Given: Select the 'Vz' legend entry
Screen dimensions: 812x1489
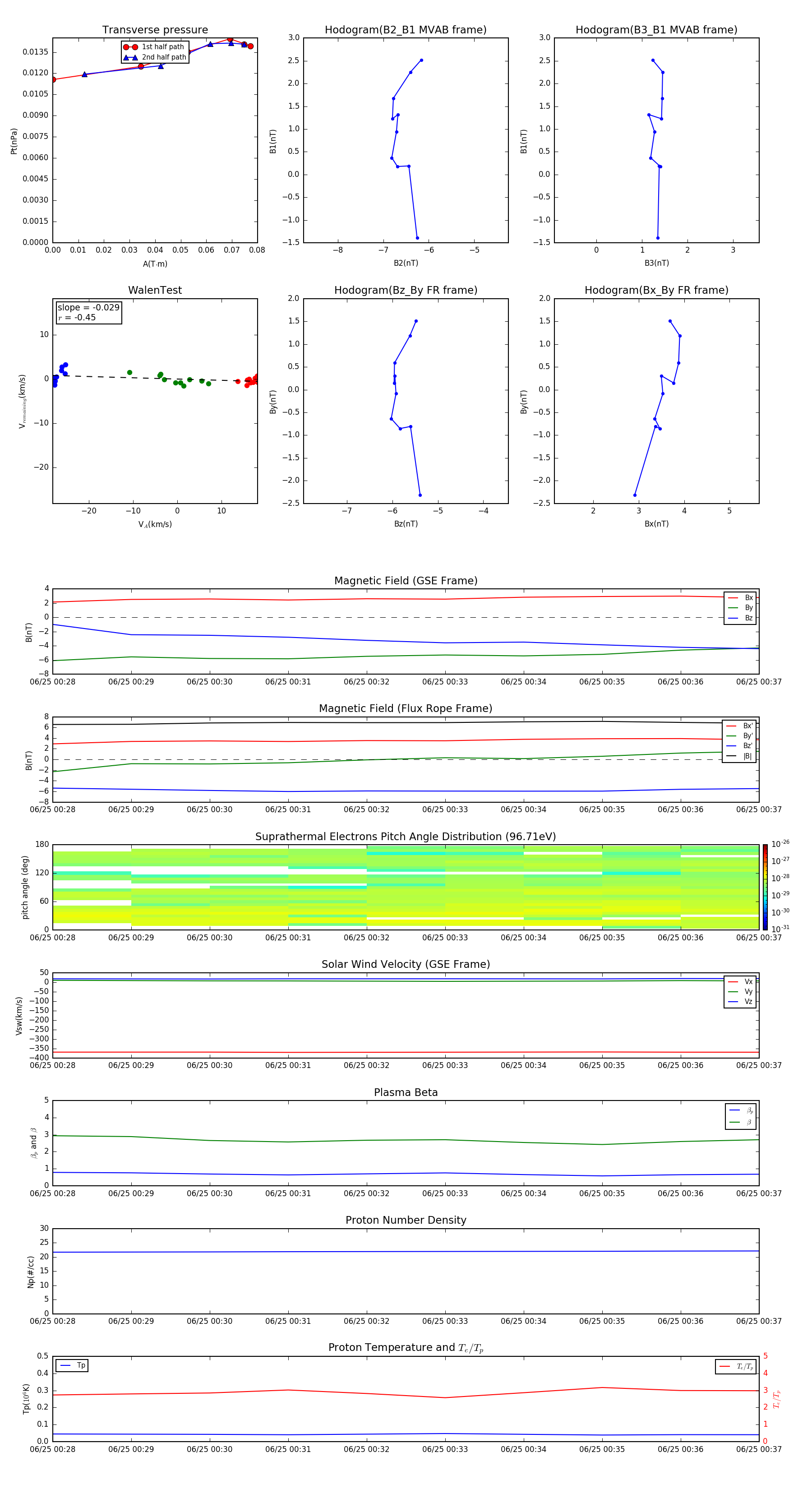Looking at the screenshot, I should tap(740, 1002).
